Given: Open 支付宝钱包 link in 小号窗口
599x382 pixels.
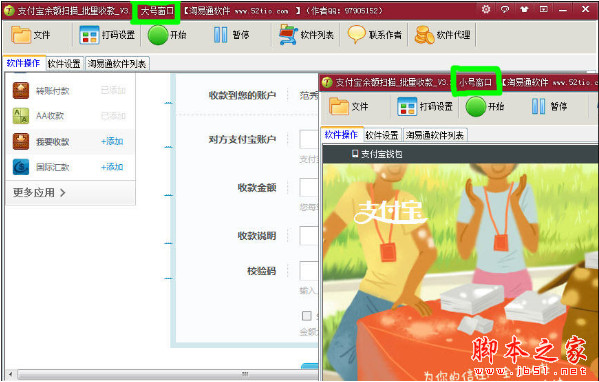Looking at the screenshot, I should coord(377,154).
